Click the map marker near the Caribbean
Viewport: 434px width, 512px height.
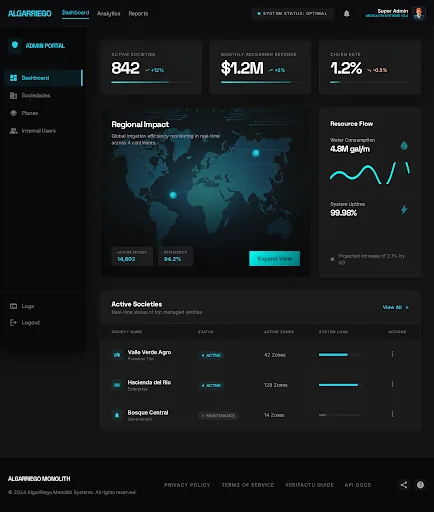tap(173, 195)
